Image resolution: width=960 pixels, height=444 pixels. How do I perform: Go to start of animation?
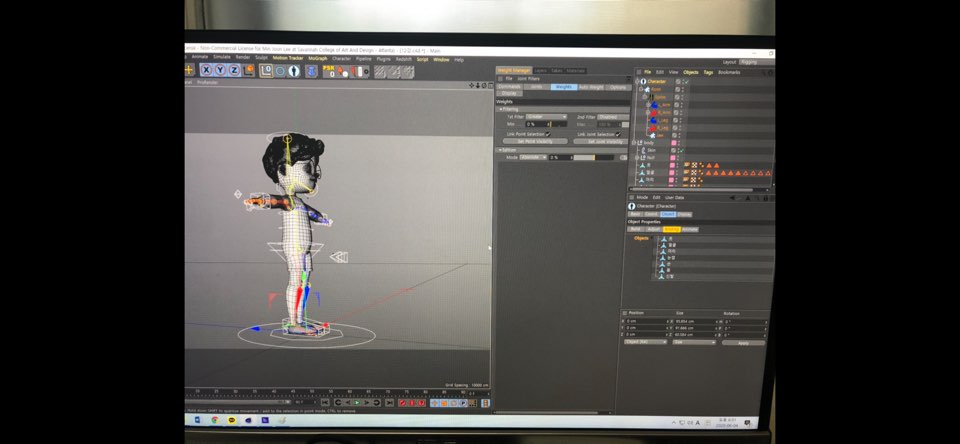325,402
